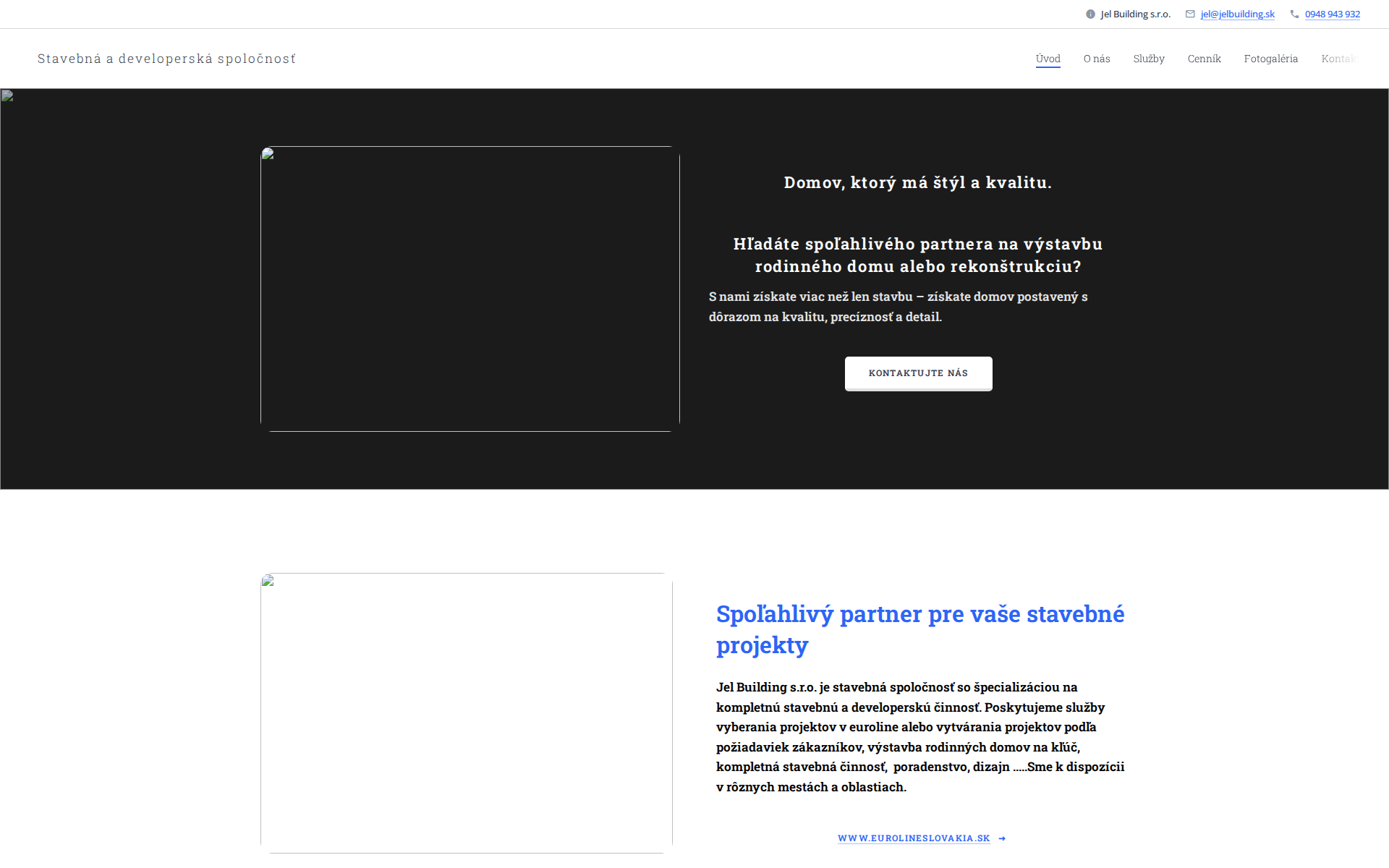Click the envelope icon in the top bar
Image resolution: width=1389 pixels, height=868 pixels.
pos(1190,14)
